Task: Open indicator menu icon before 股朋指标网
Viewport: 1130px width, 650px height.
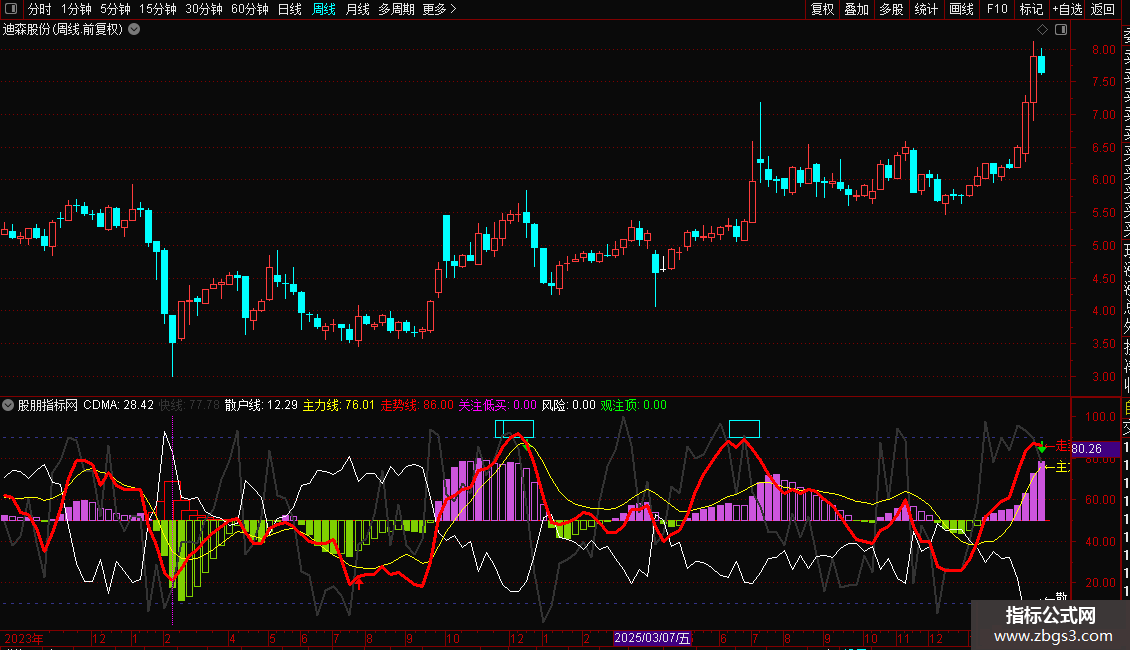Action: (x=8, y=405)
